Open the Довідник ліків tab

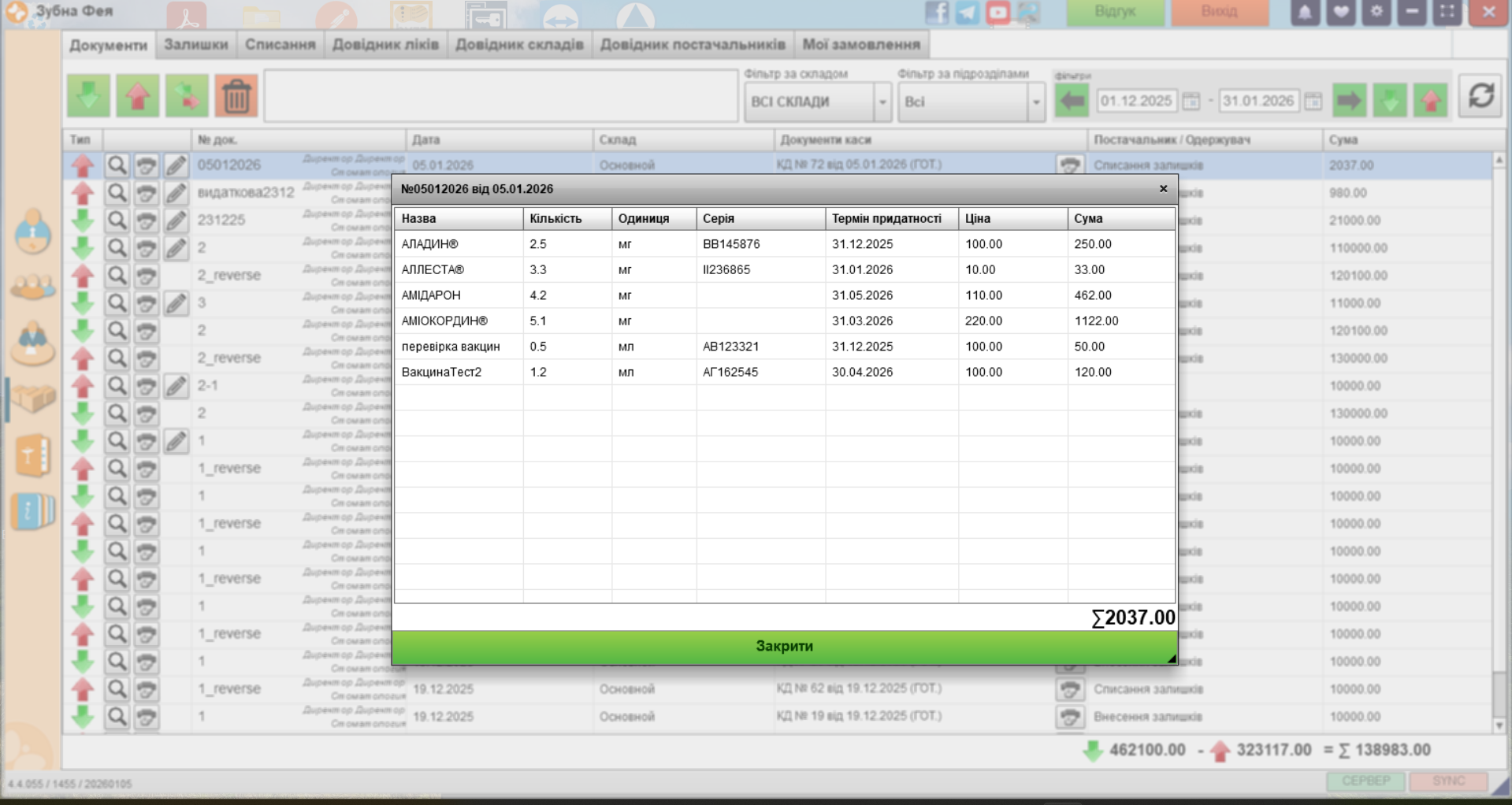click(385, 45)
